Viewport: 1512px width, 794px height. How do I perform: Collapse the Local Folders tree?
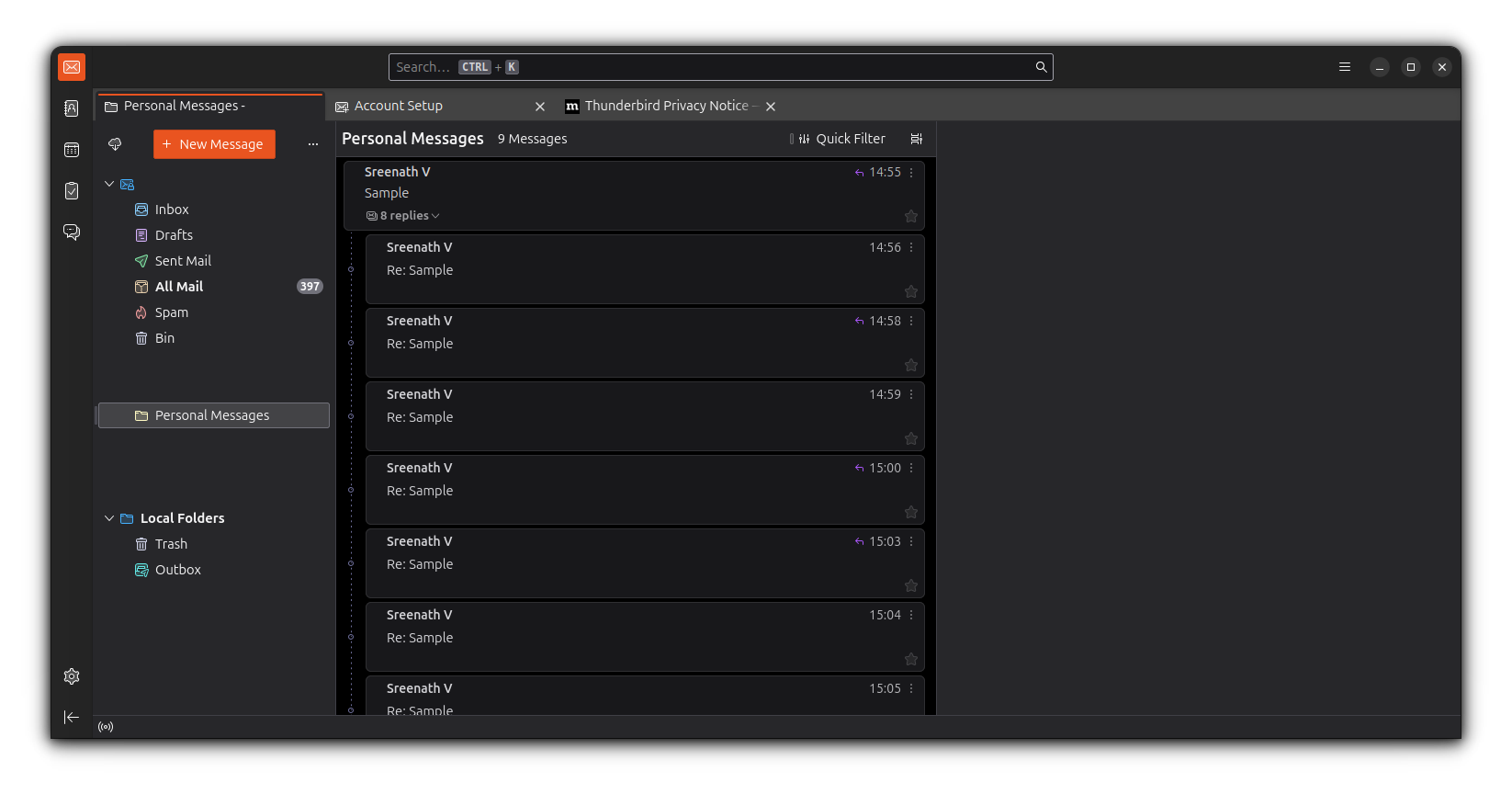coord(109,518)
